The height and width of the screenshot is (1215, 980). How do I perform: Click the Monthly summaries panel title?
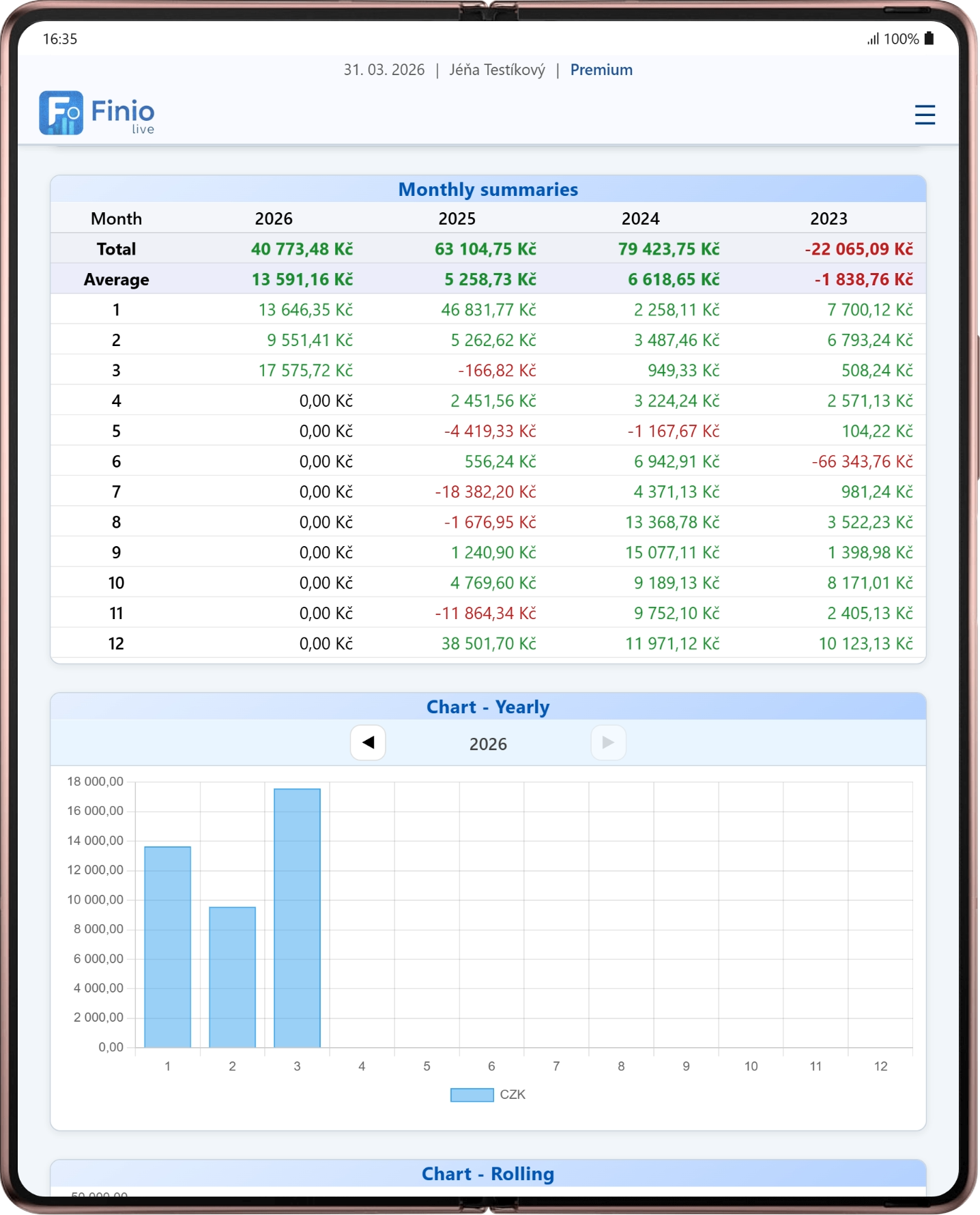point(488,189)
